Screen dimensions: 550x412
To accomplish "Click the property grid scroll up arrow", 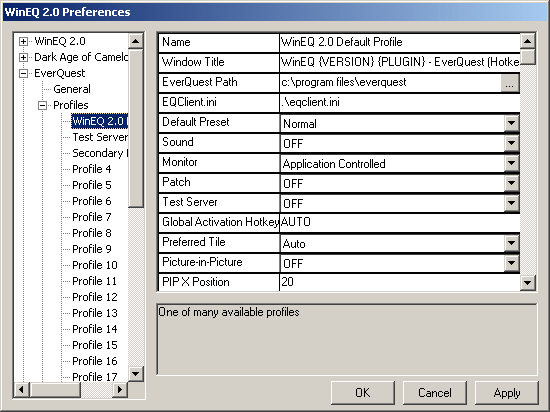I will [x=527, y=41].
